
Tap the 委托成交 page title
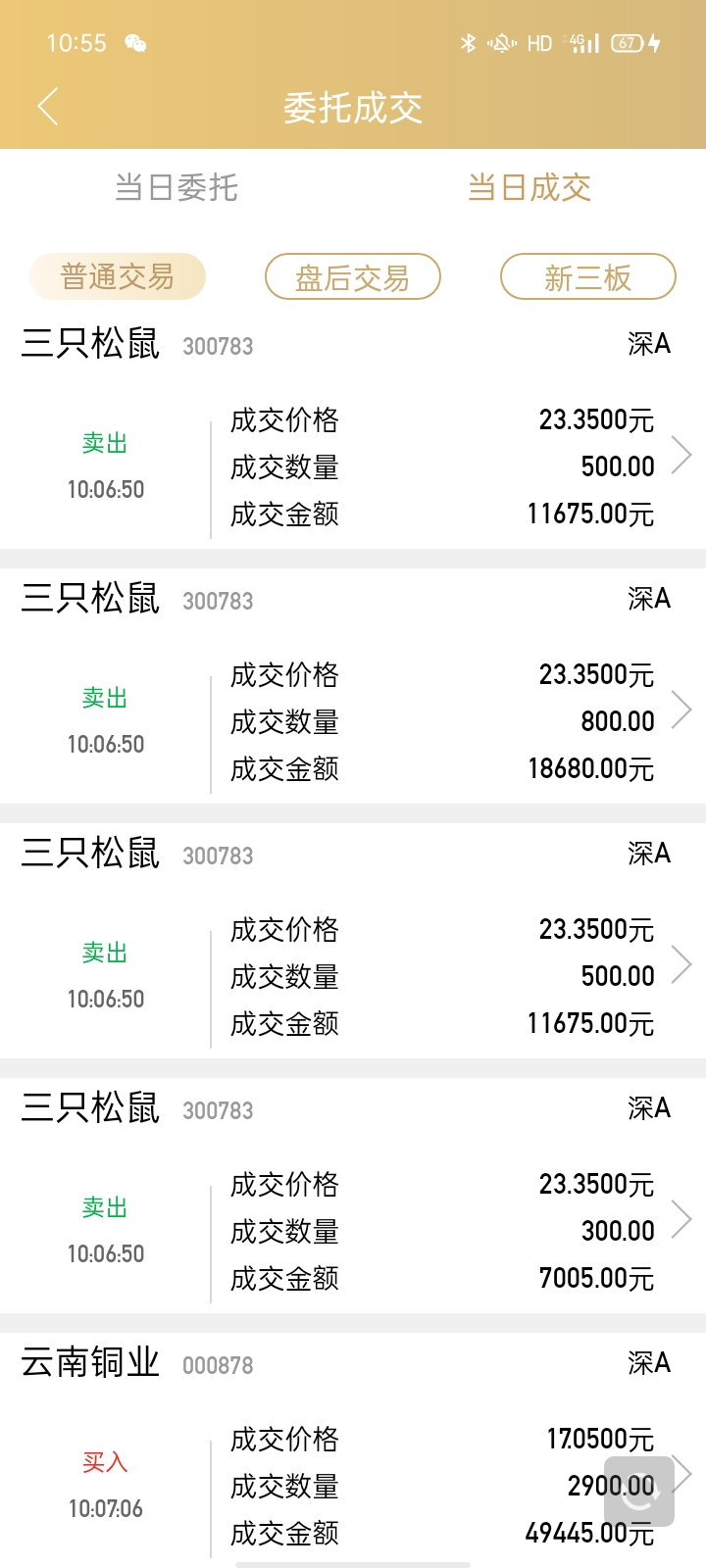353,107
